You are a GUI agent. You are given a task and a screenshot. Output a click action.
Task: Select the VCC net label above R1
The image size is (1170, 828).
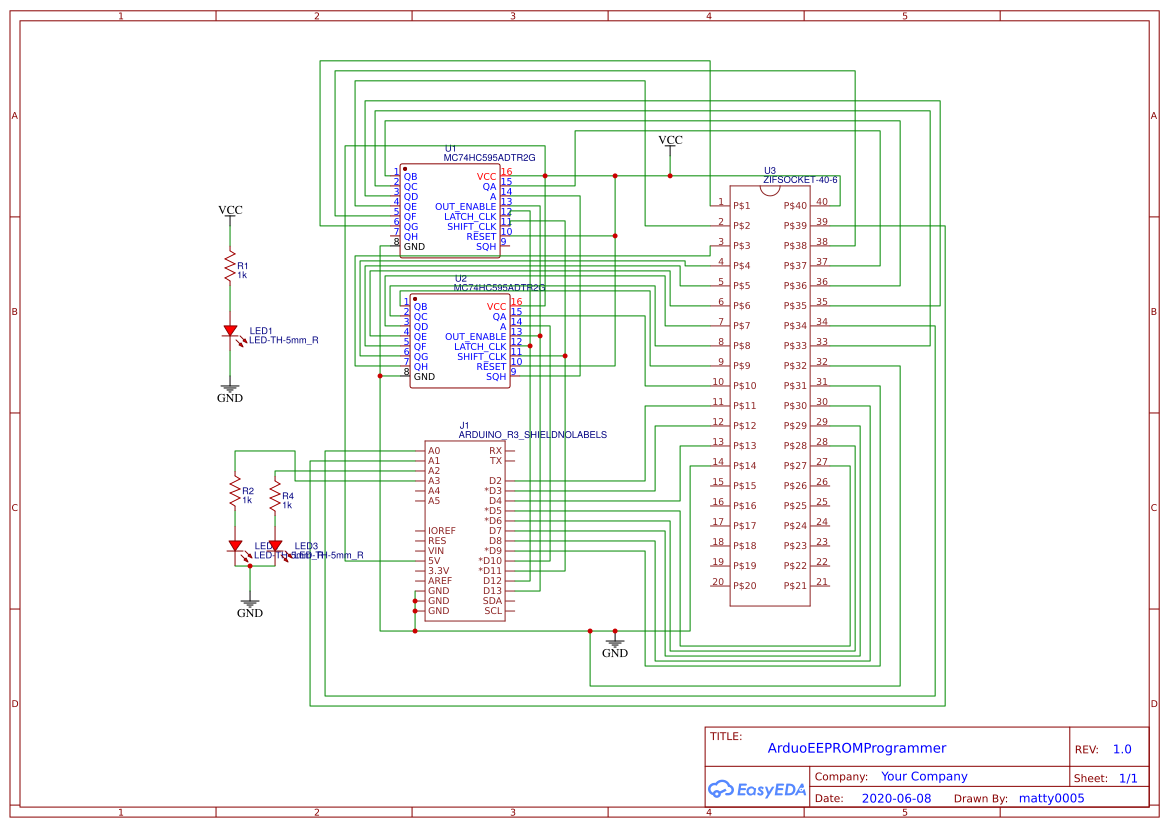(230, 210)
